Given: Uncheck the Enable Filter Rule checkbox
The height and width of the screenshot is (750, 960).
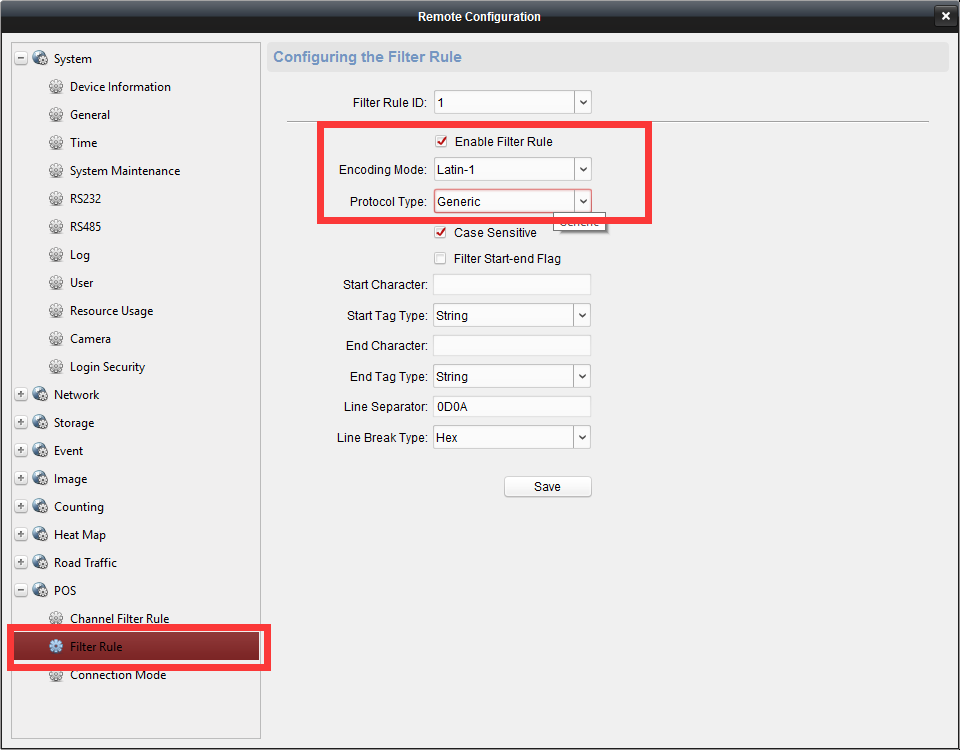Looking at the screenshot, I should coord(441,141).
